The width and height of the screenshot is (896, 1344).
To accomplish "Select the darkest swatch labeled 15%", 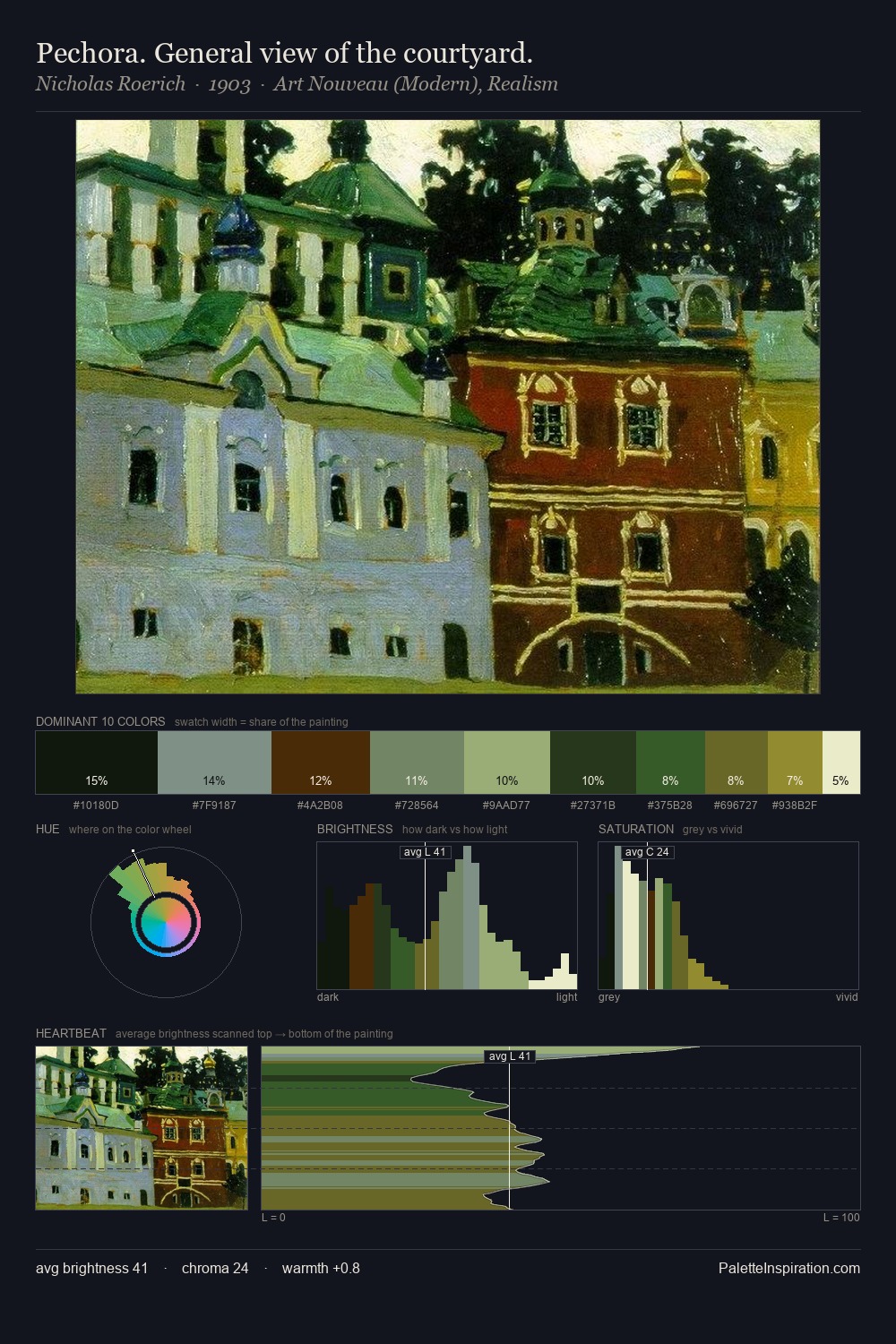I will (97, 762).
